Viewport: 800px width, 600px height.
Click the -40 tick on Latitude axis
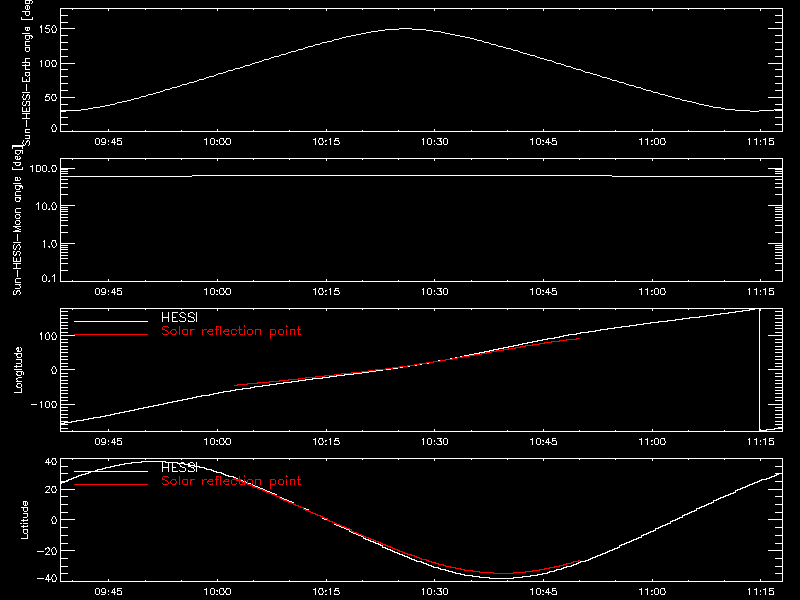click(47, 578)
